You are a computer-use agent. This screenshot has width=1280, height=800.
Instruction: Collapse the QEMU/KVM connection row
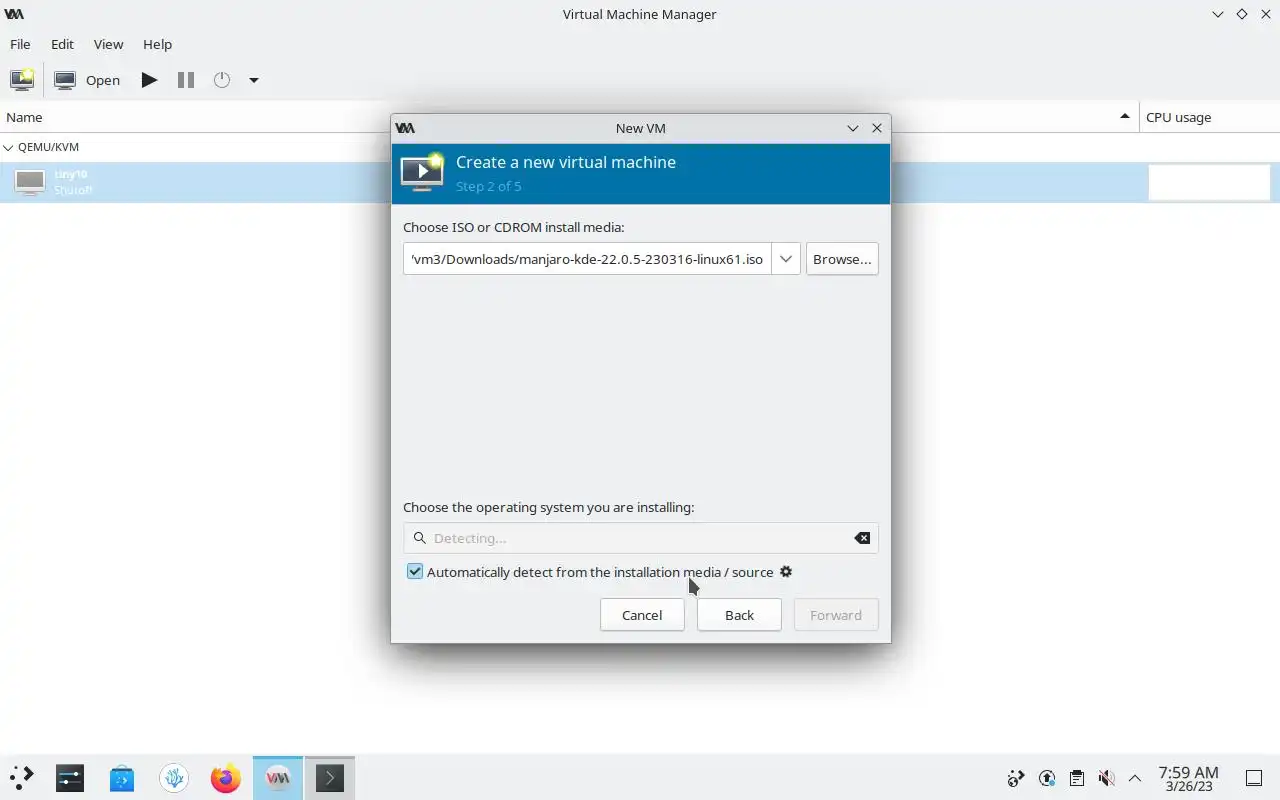[8, 147]
